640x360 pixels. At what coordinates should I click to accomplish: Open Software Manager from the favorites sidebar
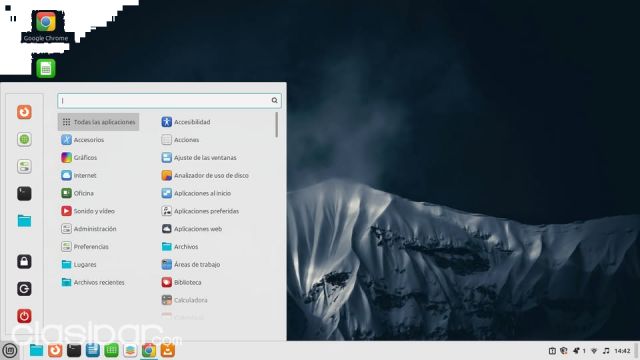[x=24, y=139]
